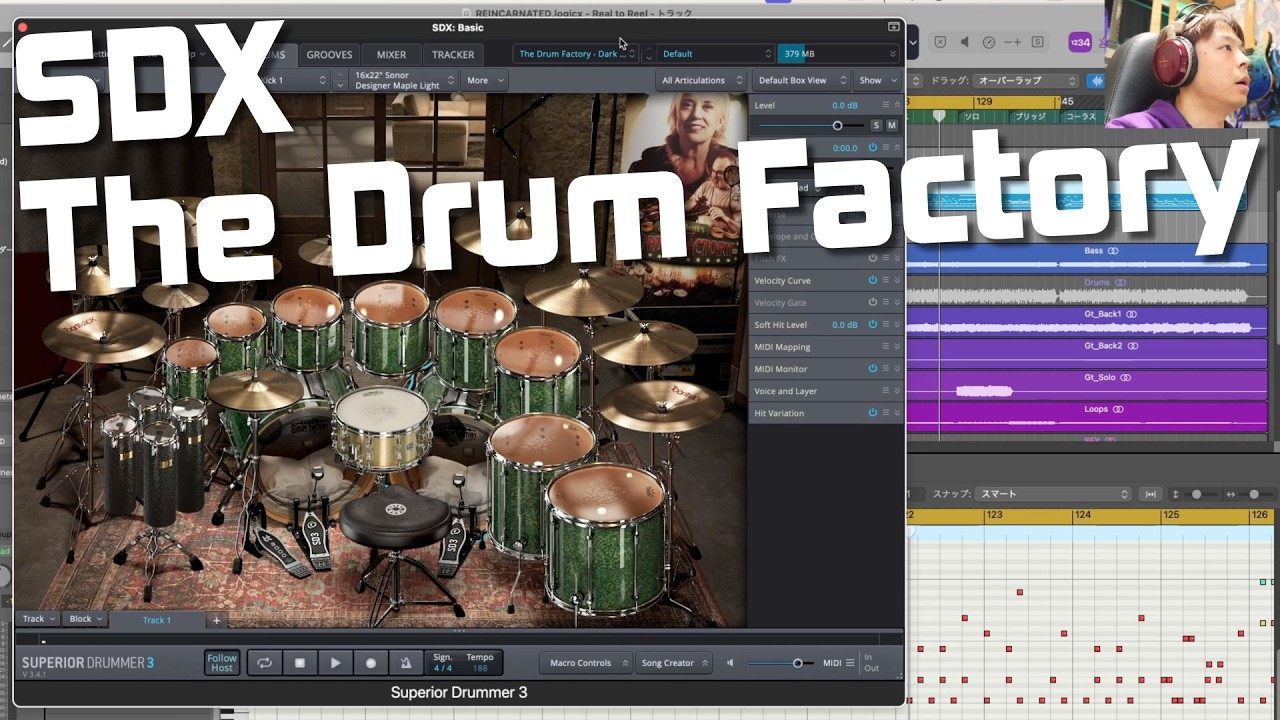Click the purple count-in 1234 button in Logic
Image resolution: width=1280 pixels, height=720 pixels.
[1080, 42]
